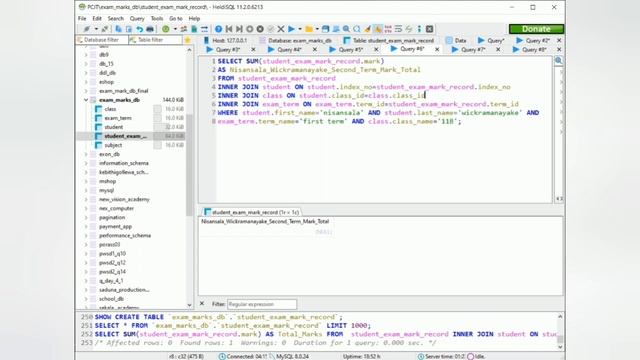640x360 pixels.
Task: Expand the mysql database node
Action: tap(86, 190)
